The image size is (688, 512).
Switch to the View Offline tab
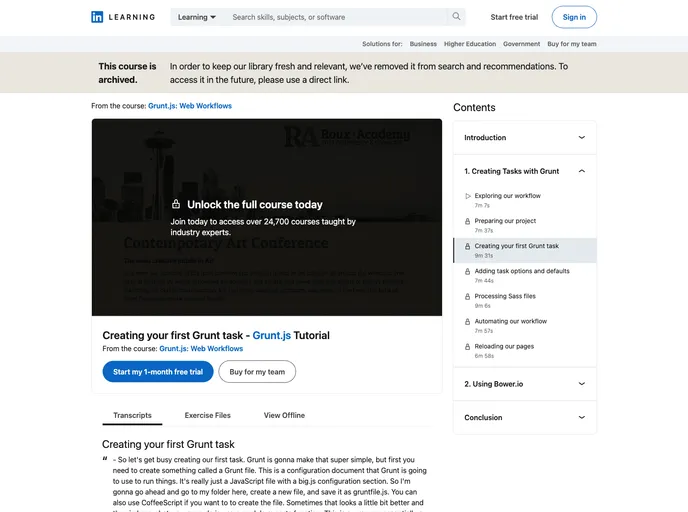pos(284,415)
